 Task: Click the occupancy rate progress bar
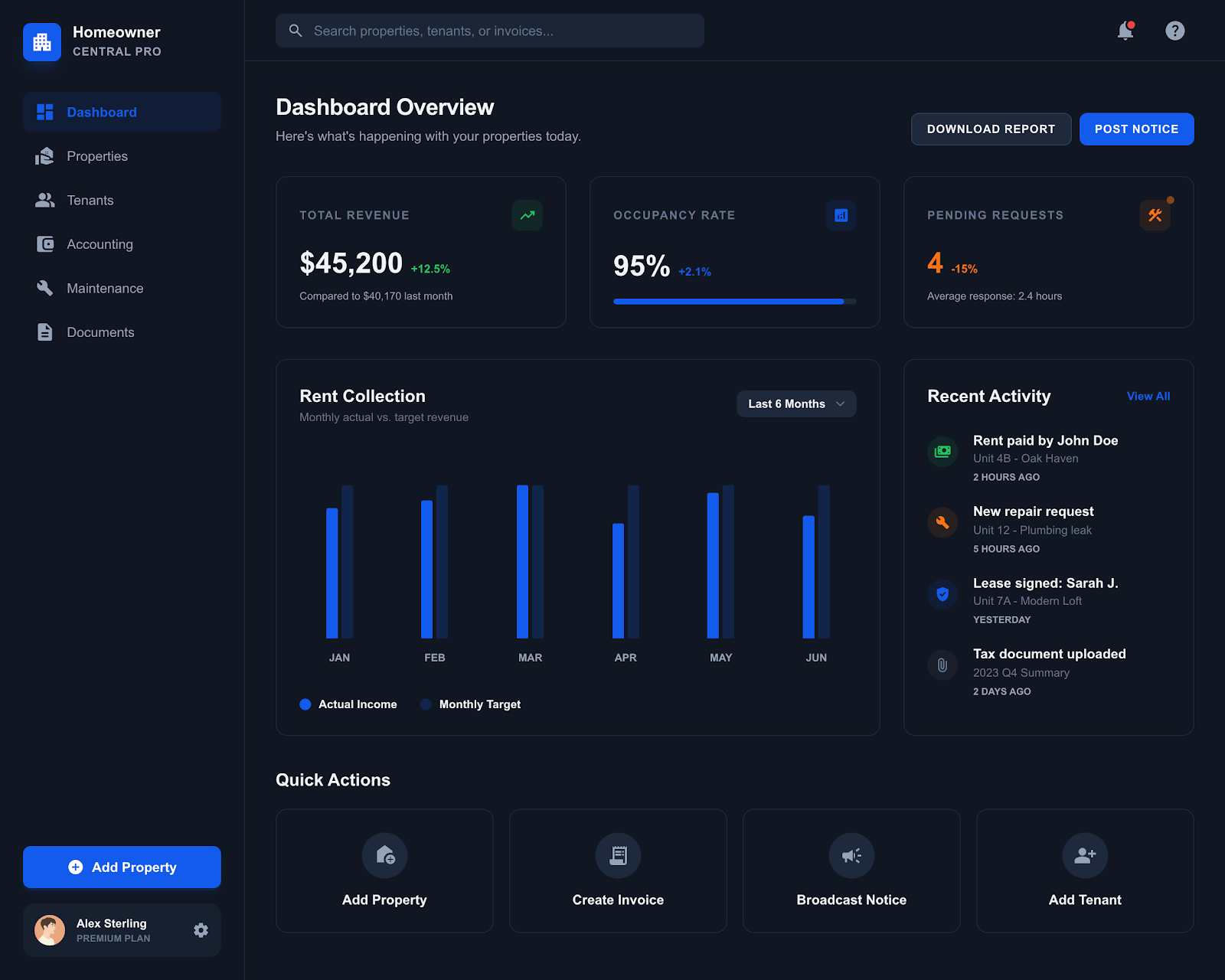coord(733,301)
